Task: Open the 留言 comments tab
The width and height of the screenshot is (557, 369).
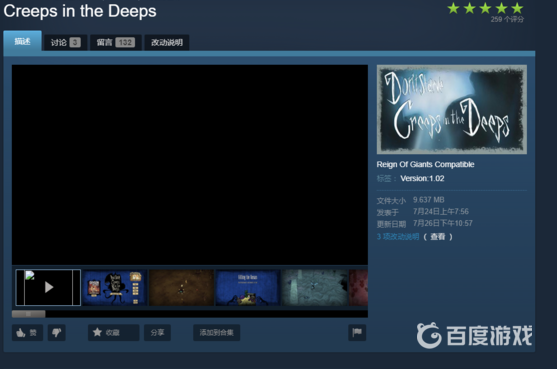Action: [x=116, y=43]
